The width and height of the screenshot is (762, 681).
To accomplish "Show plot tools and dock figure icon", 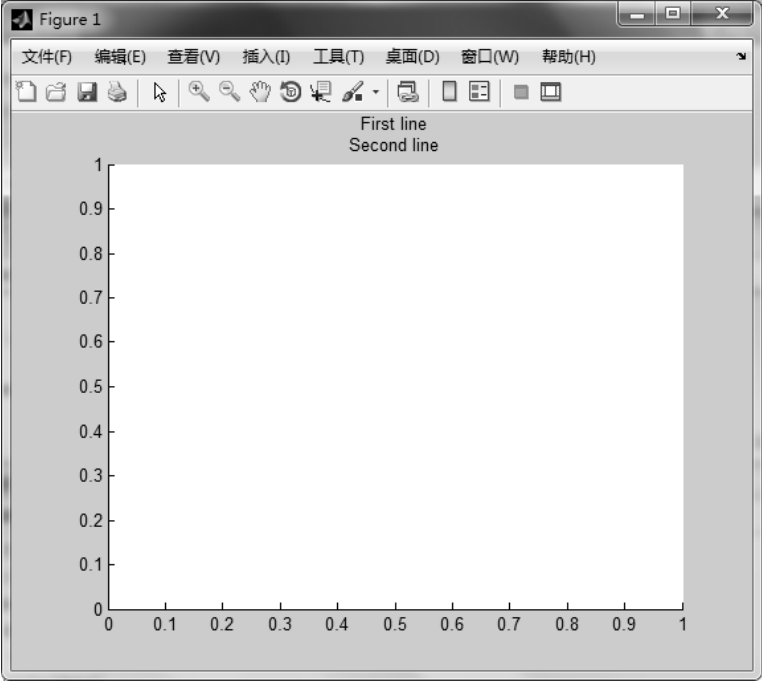I will pyautogui.click(x=551, y=92).
